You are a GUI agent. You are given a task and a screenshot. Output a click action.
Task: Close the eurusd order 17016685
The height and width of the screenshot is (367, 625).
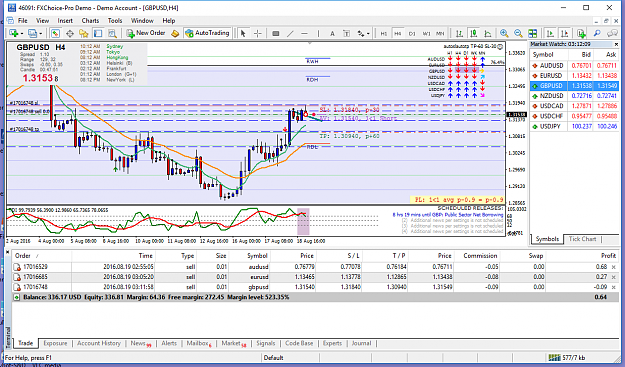614,277
